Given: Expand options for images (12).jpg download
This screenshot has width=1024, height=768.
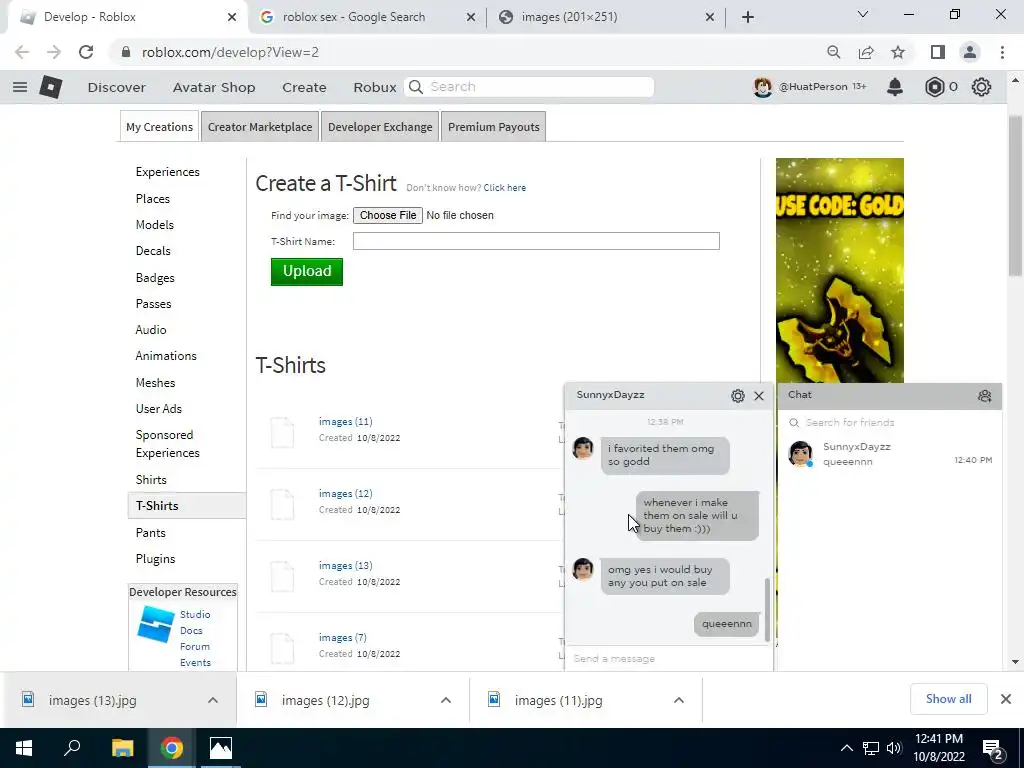Looking at the screenshot, I should point(445,700).
